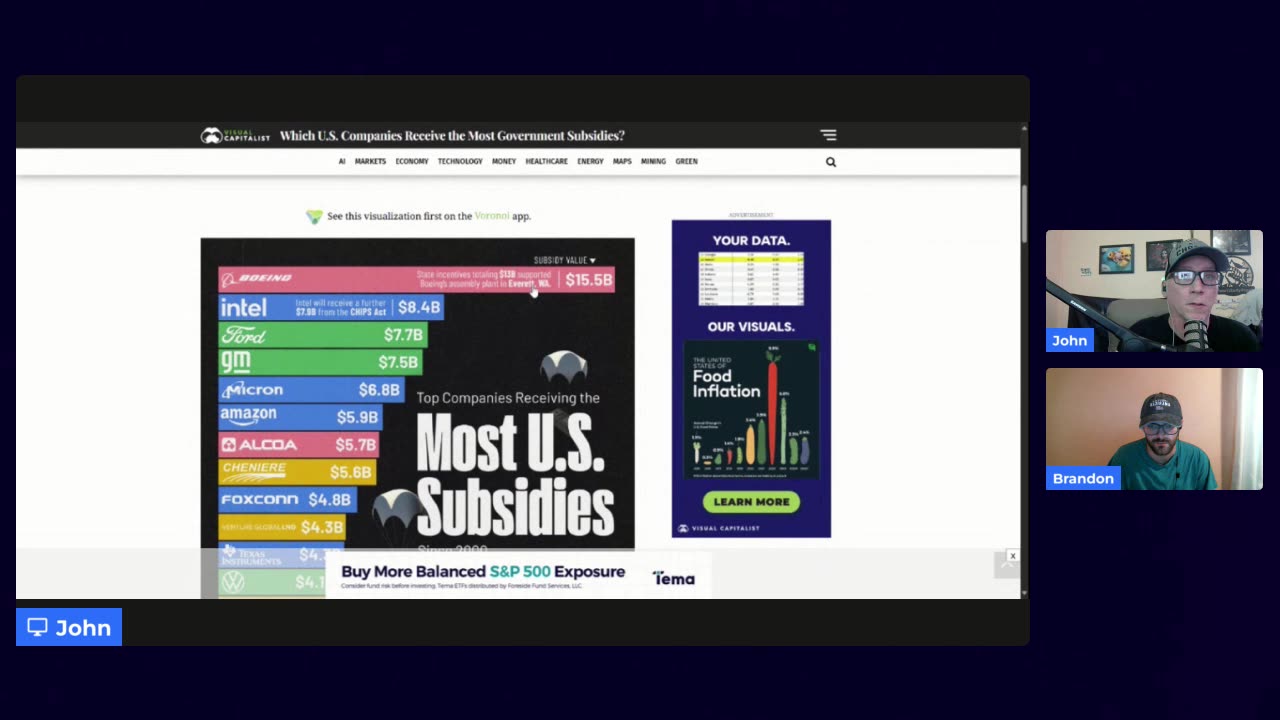The height and width of the screenshot is (720, 1280).
Task: Click the Tema S&P 500 banner ad
Action: tap(518, 577)
